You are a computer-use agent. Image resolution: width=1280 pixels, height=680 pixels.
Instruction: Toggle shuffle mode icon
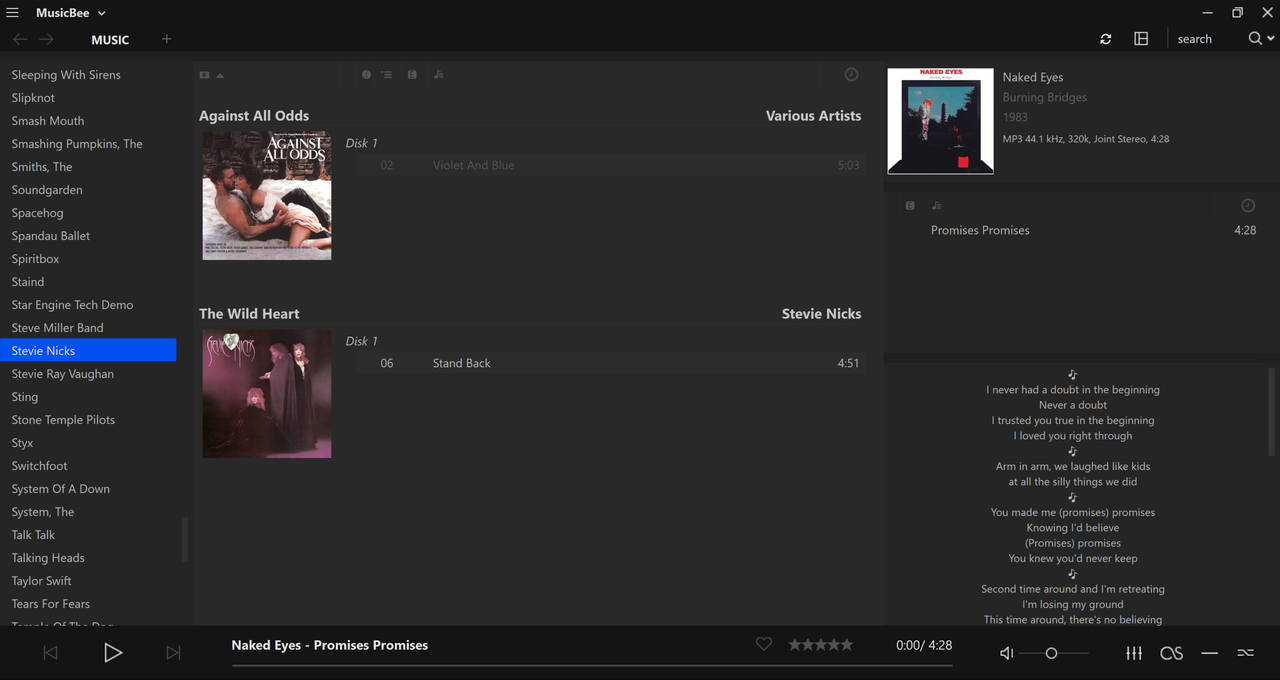1245,653
